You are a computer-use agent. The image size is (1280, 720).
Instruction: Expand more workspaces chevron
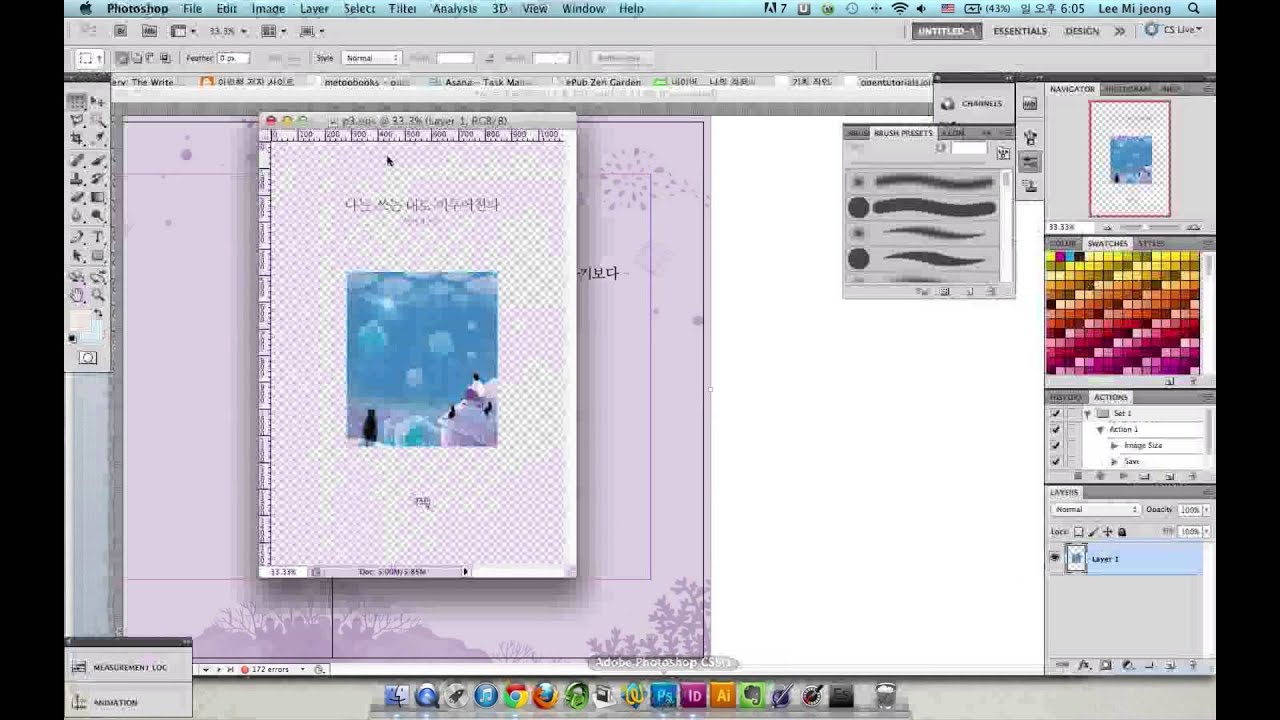pyautogui.click(x=1119, y=31)
